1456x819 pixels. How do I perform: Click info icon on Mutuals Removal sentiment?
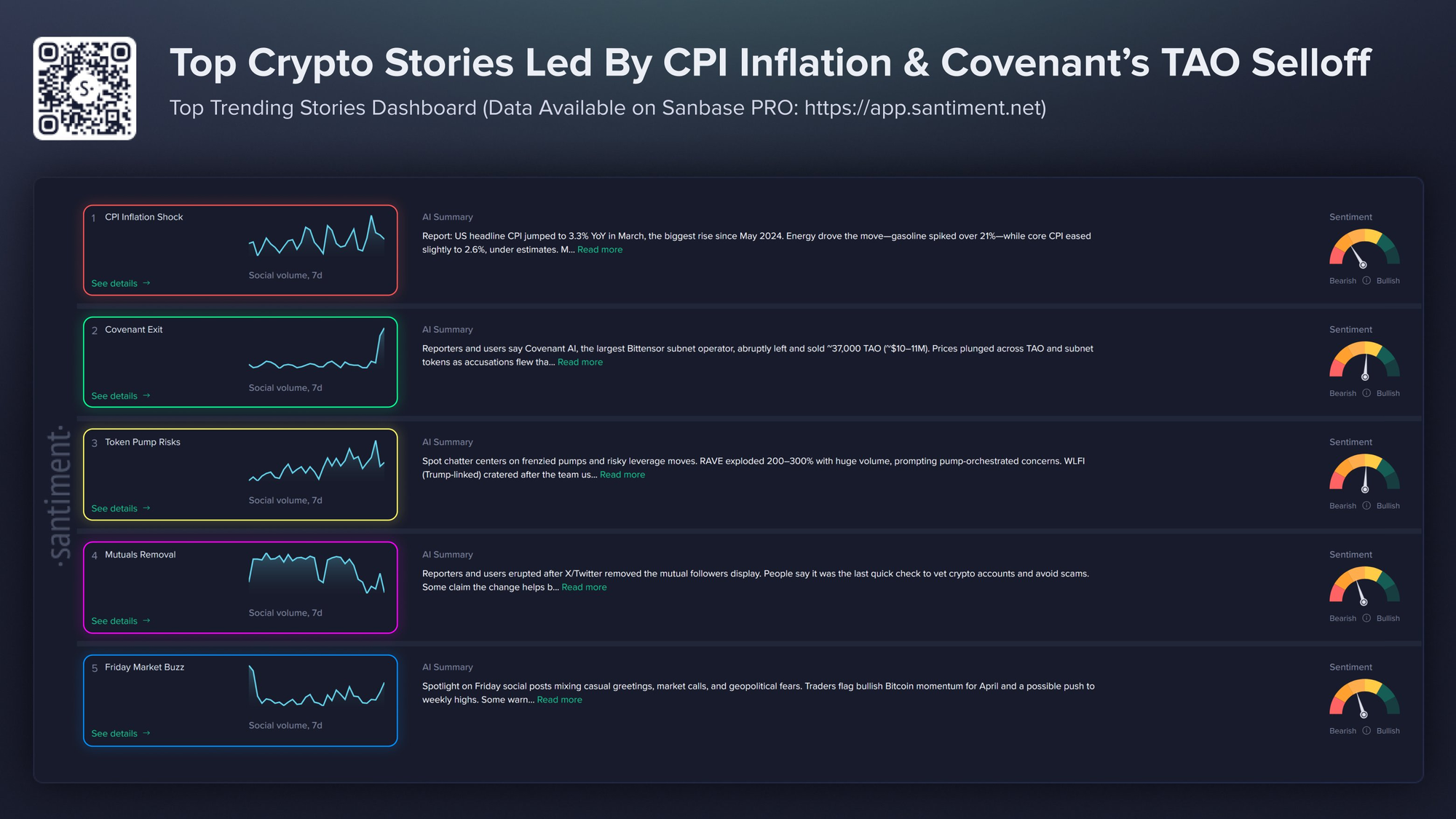tap(1366, 618)
